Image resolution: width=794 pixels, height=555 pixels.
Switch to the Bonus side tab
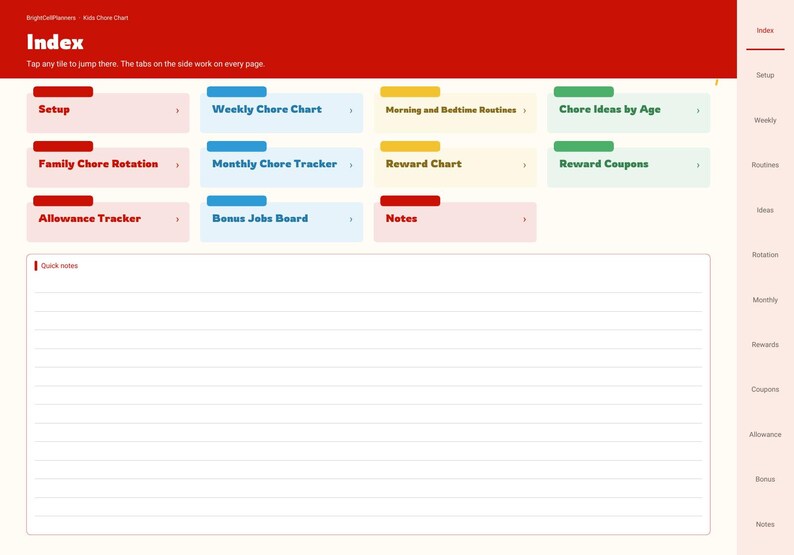(765, 479)
